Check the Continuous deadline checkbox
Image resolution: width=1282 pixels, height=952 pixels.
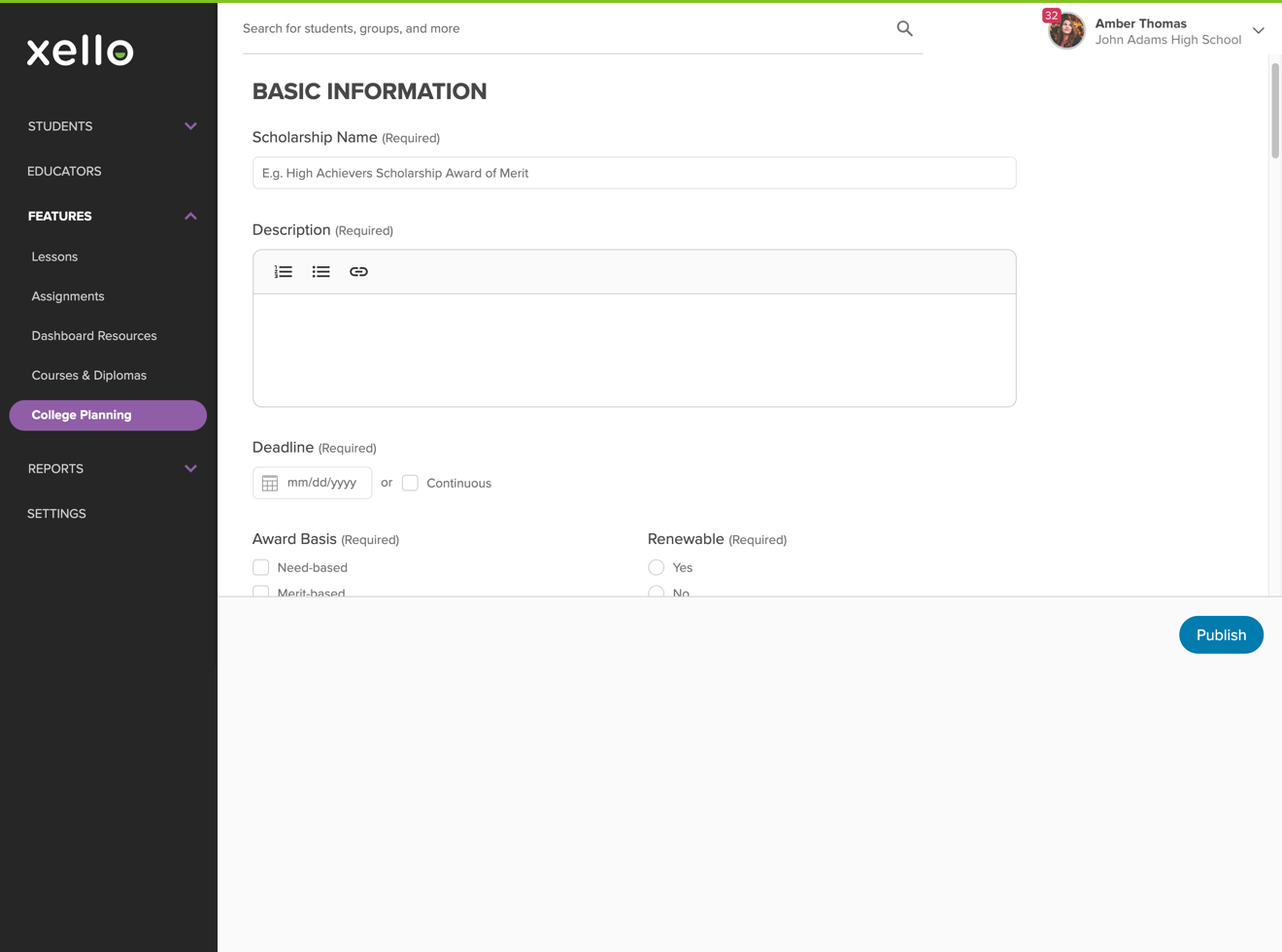[x=410, y=483]
